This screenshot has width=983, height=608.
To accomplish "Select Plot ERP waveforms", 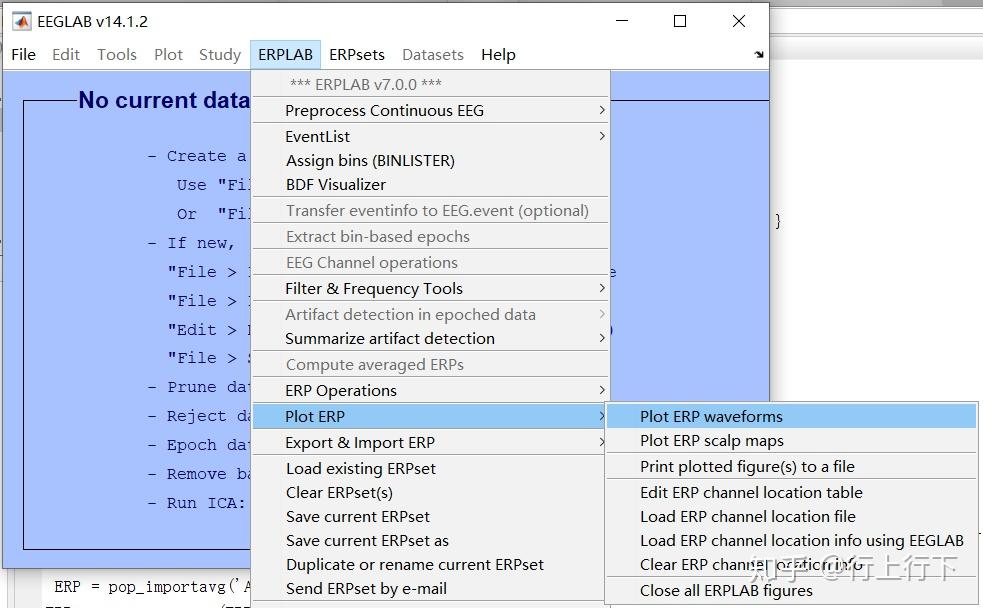I will coord(711,416).
